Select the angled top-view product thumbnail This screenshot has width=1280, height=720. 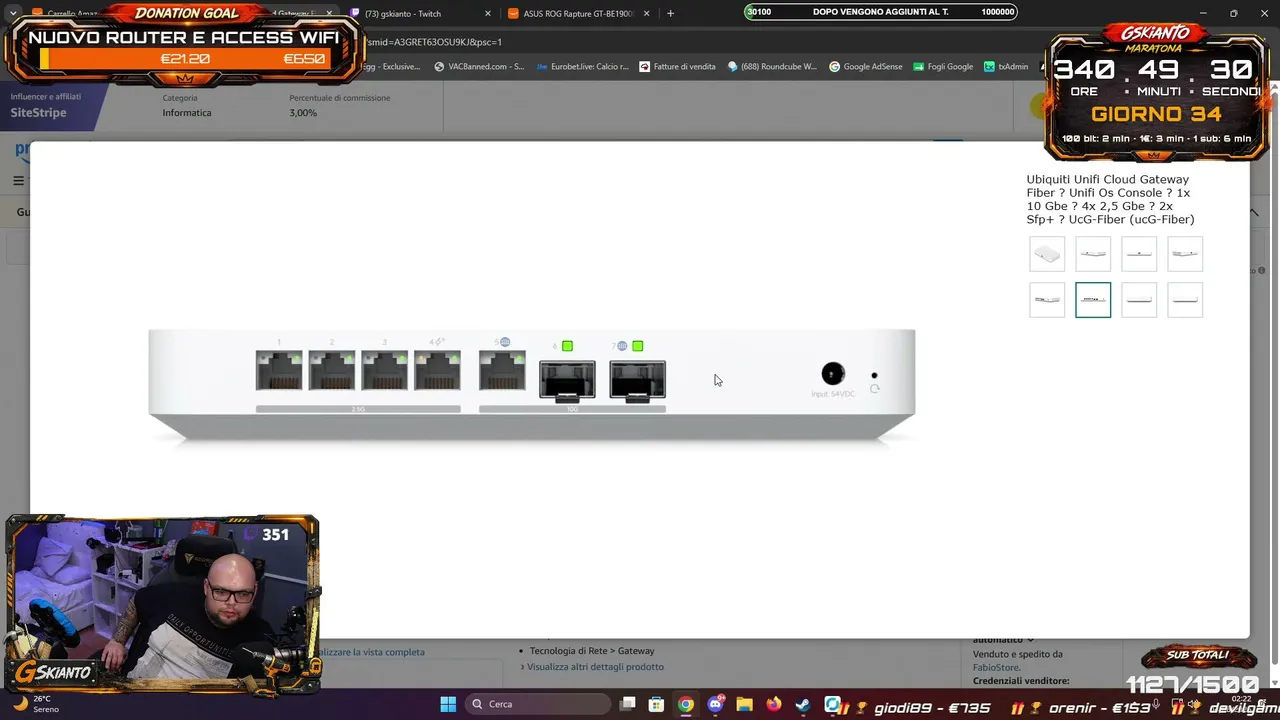[1047, 254]
